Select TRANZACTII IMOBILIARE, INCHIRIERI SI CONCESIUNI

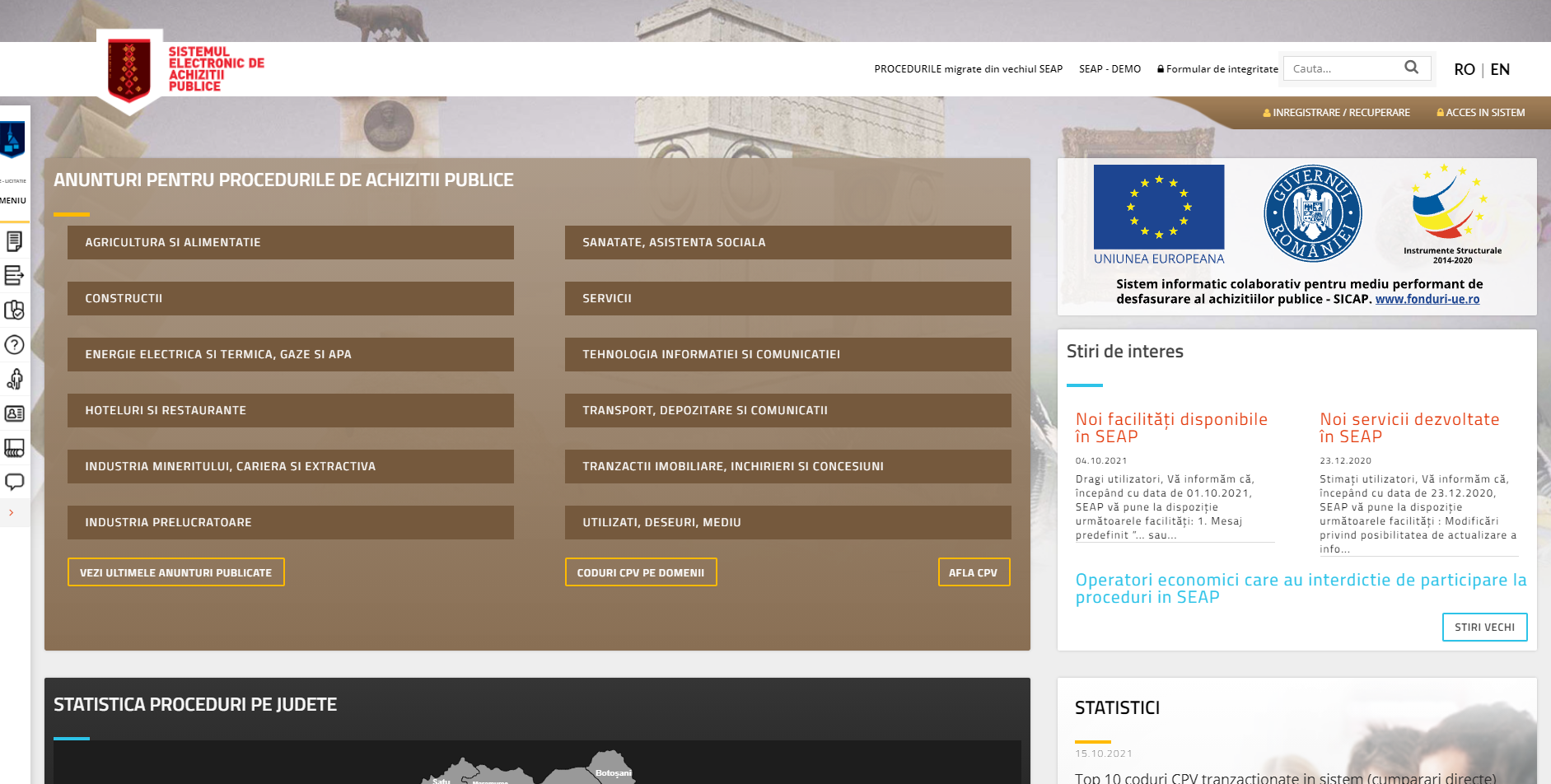[x=788, y=466]
